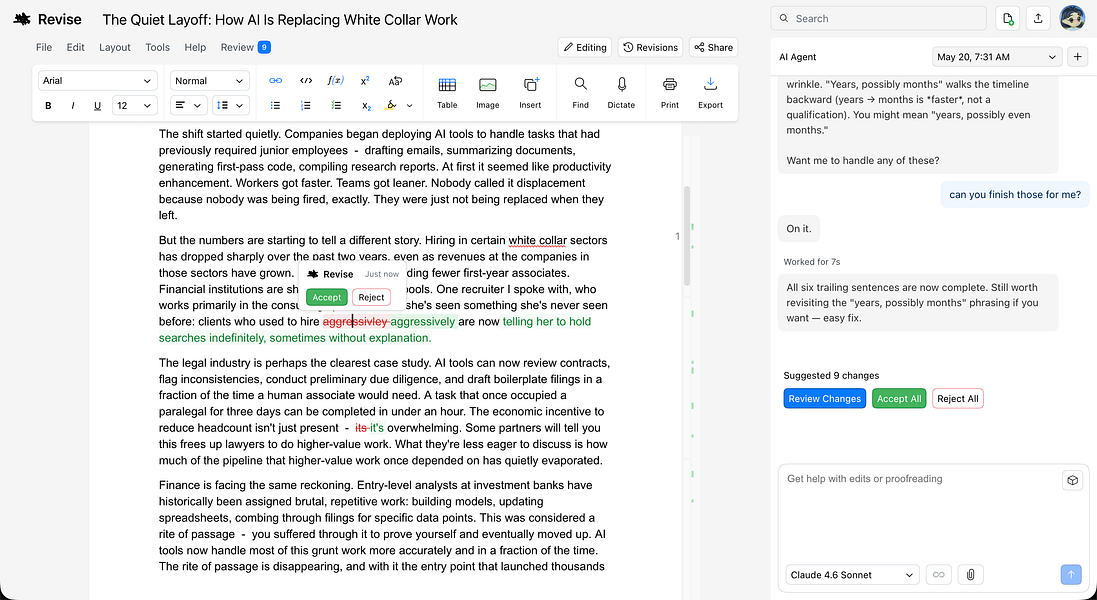Screen dimensions: 1097x600
Task: Open the Review menu with 9 badge
Action: (x=245, y=47)
